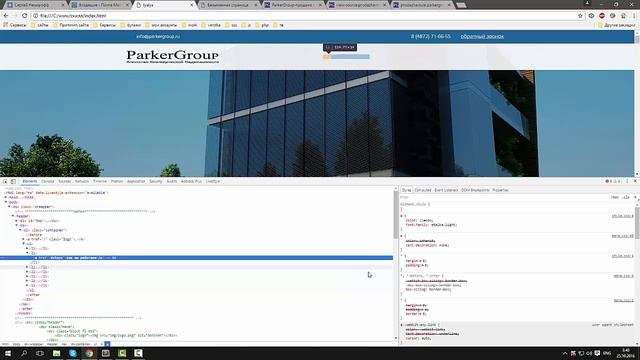
Task: Switch to Chrome on the taskbar
Action: [89, 353]
